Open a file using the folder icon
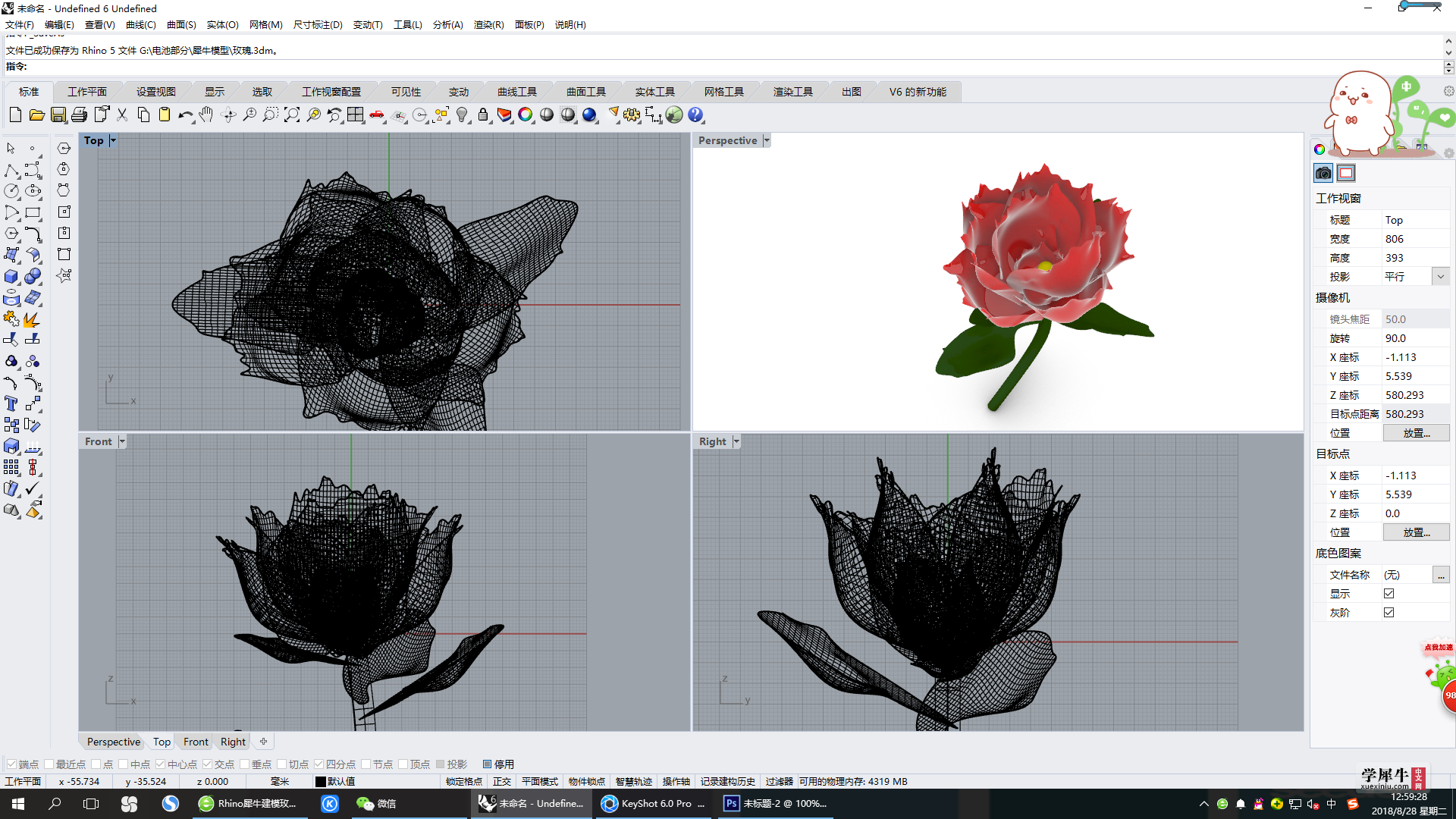1456x819 pixels. pyautogui.click(x=36, y=115)
